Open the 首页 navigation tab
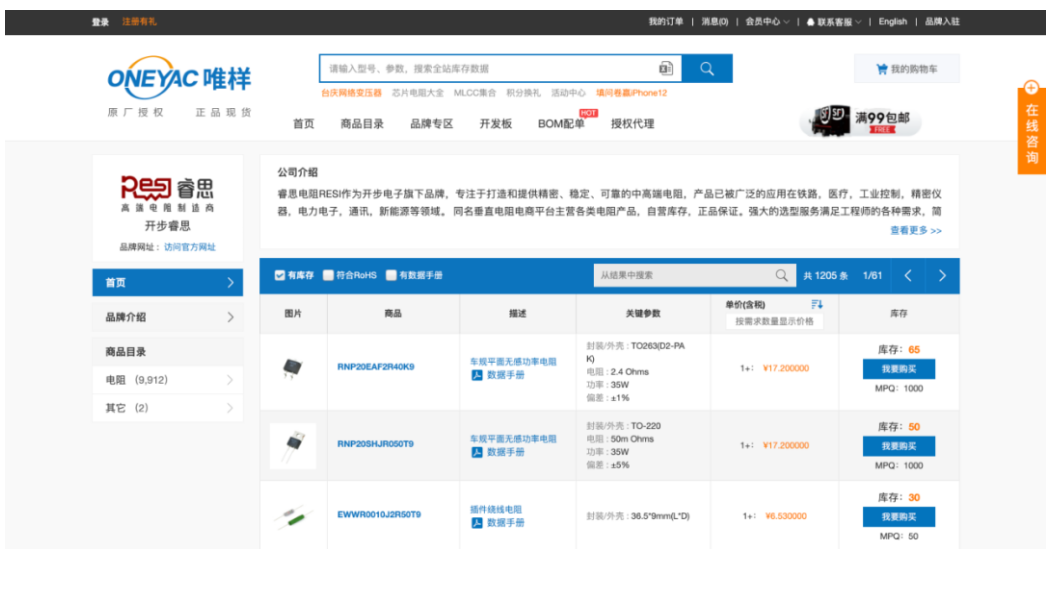 pyautogui.click(x=303, y=123)
